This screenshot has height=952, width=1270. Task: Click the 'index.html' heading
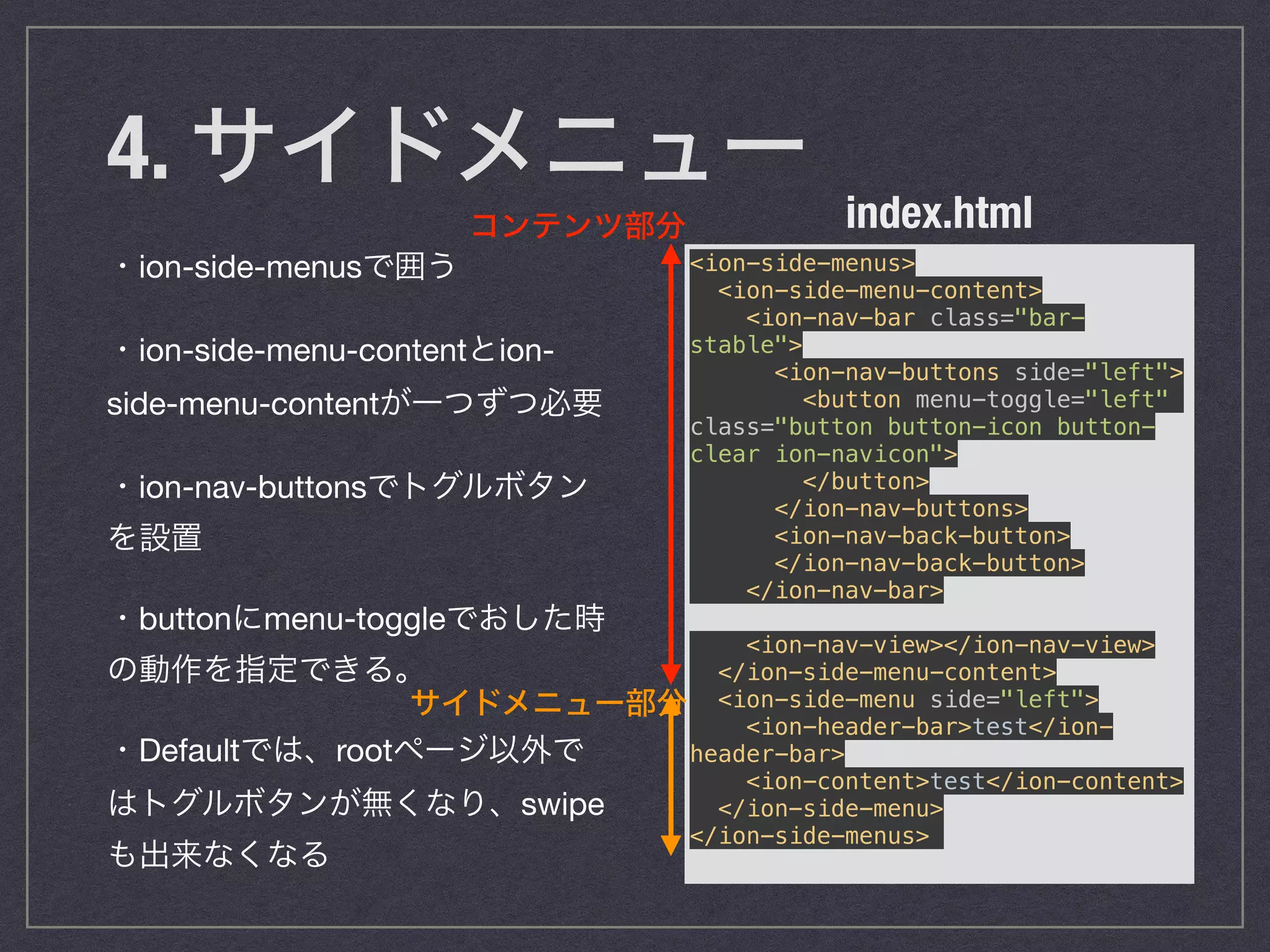[x=939, y=213]
